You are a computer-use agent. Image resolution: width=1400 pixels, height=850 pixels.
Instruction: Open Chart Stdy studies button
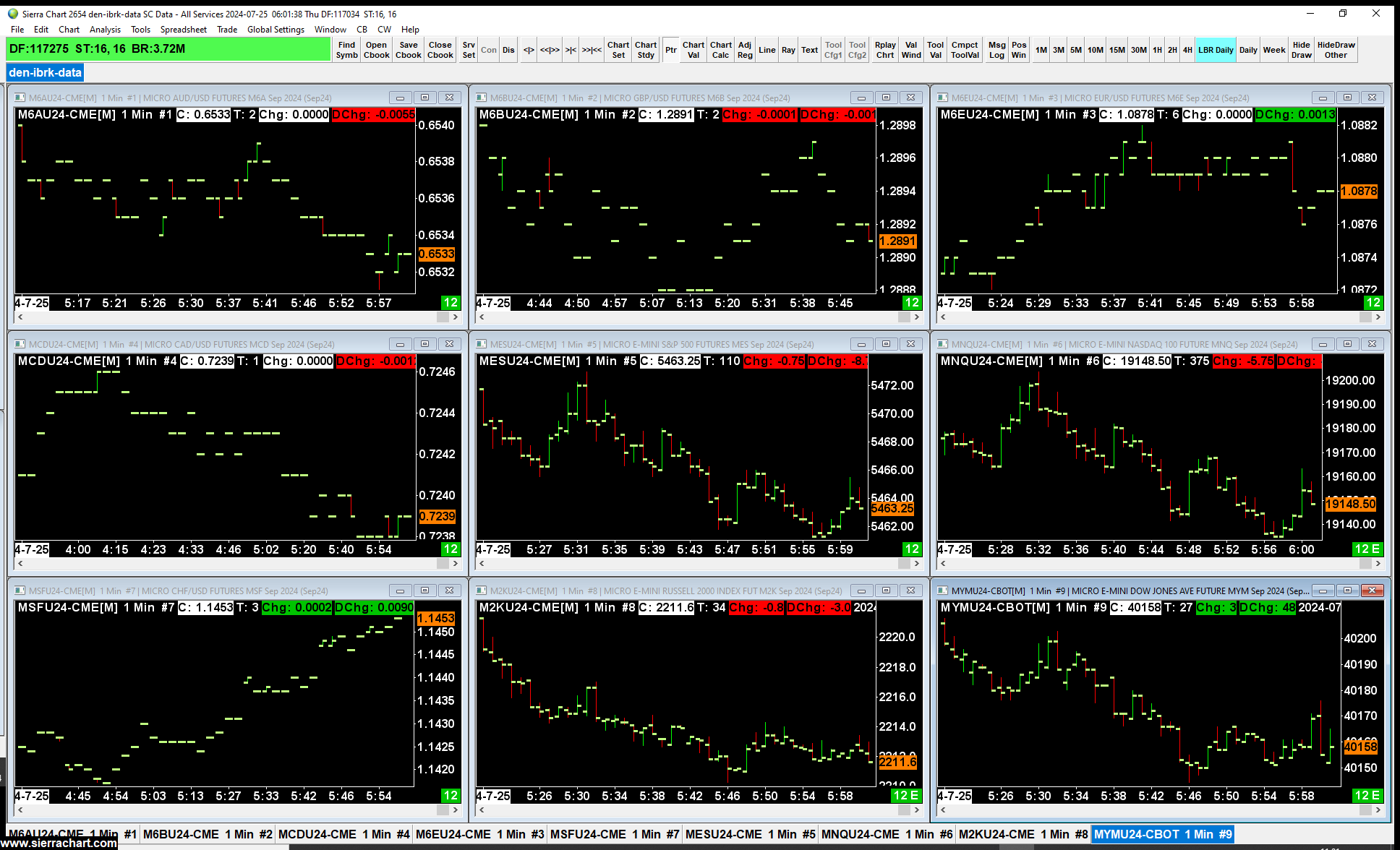645,50
